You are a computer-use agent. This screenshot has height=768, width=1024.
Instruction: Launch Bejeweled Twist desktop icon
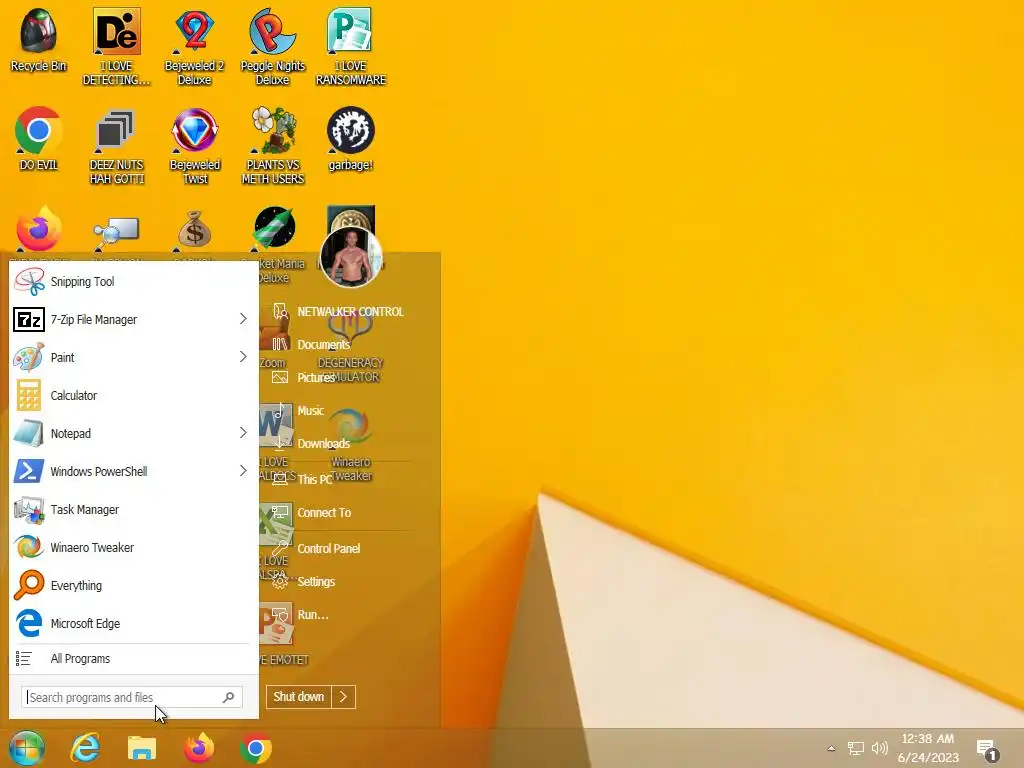(x=195, y=146)
